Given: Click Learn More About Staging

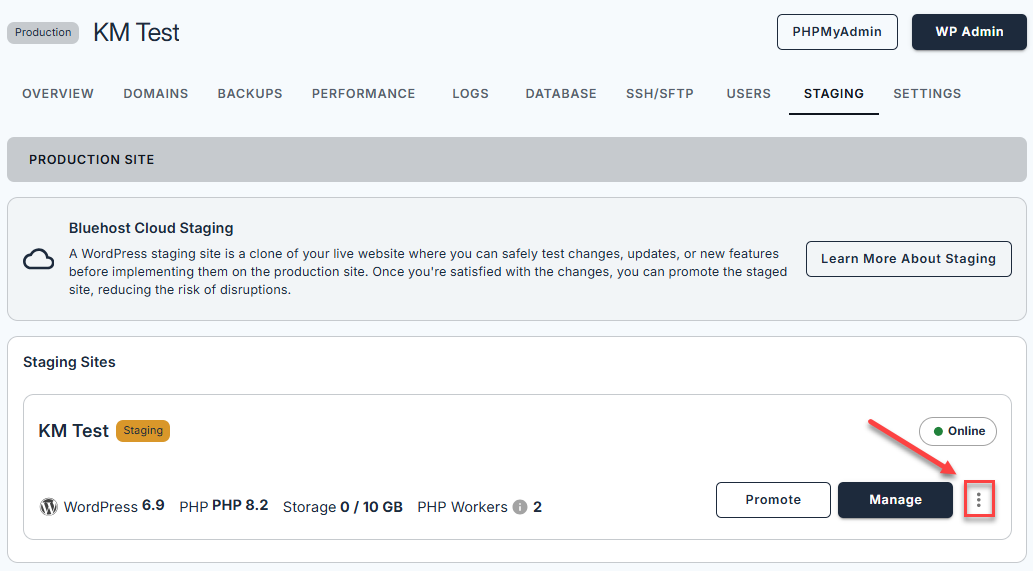Looking at the screenshot, I should pos(908,259).
